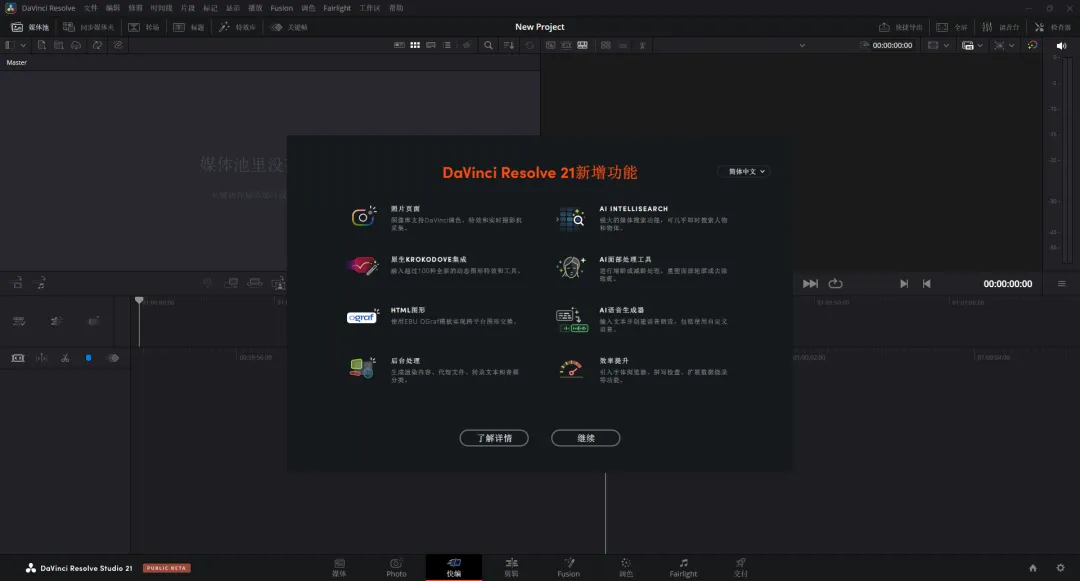1080x581 pixels.
Task: Switch media pool to metadata view
Action: (x=399, y=45)
